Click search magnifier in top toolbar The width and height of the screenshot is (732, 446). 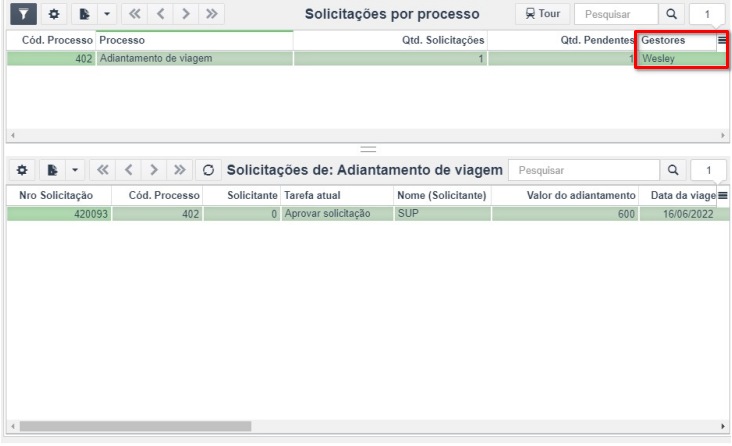pos(671,14)
